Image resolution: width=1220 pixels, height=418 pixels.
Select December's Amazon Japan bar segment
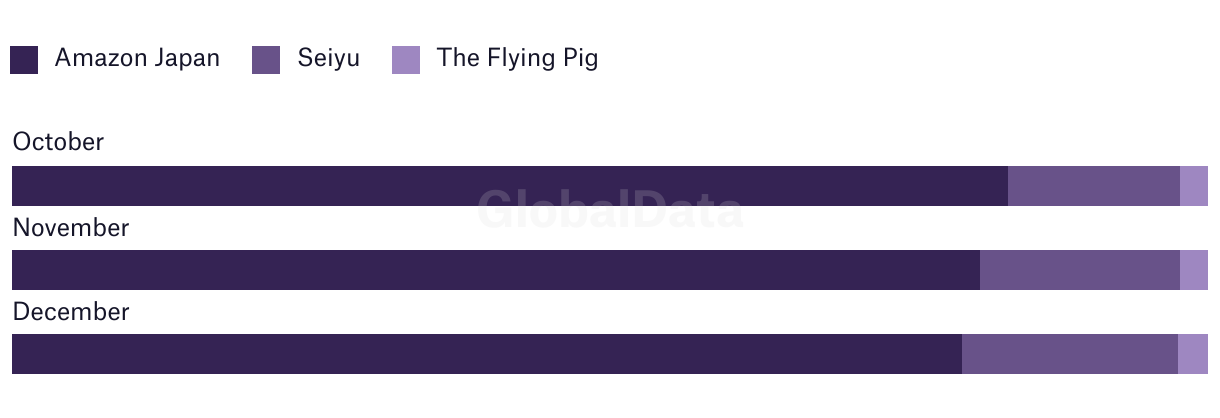click(x=487, y=354)
